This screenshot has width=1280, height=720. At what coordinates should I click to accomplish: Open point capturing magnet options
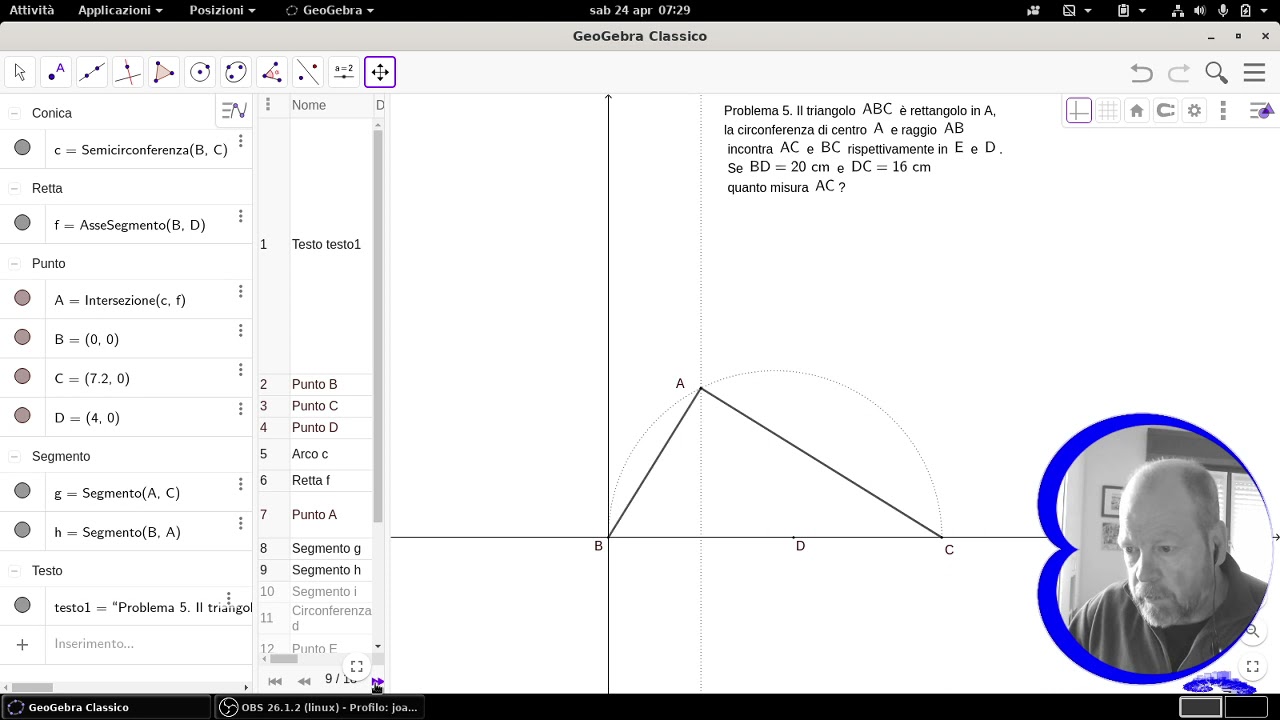(1166, 111)
